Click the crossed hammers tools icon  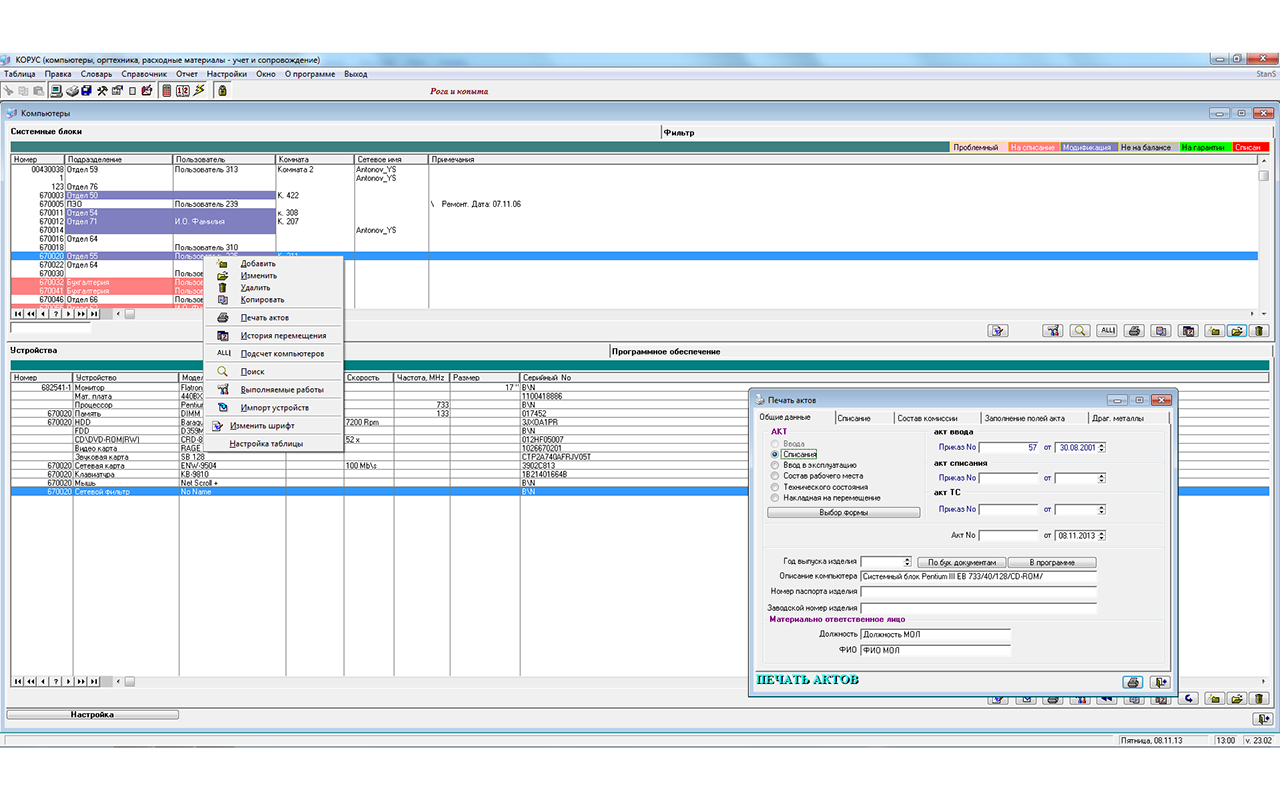[x=102, y=90]
